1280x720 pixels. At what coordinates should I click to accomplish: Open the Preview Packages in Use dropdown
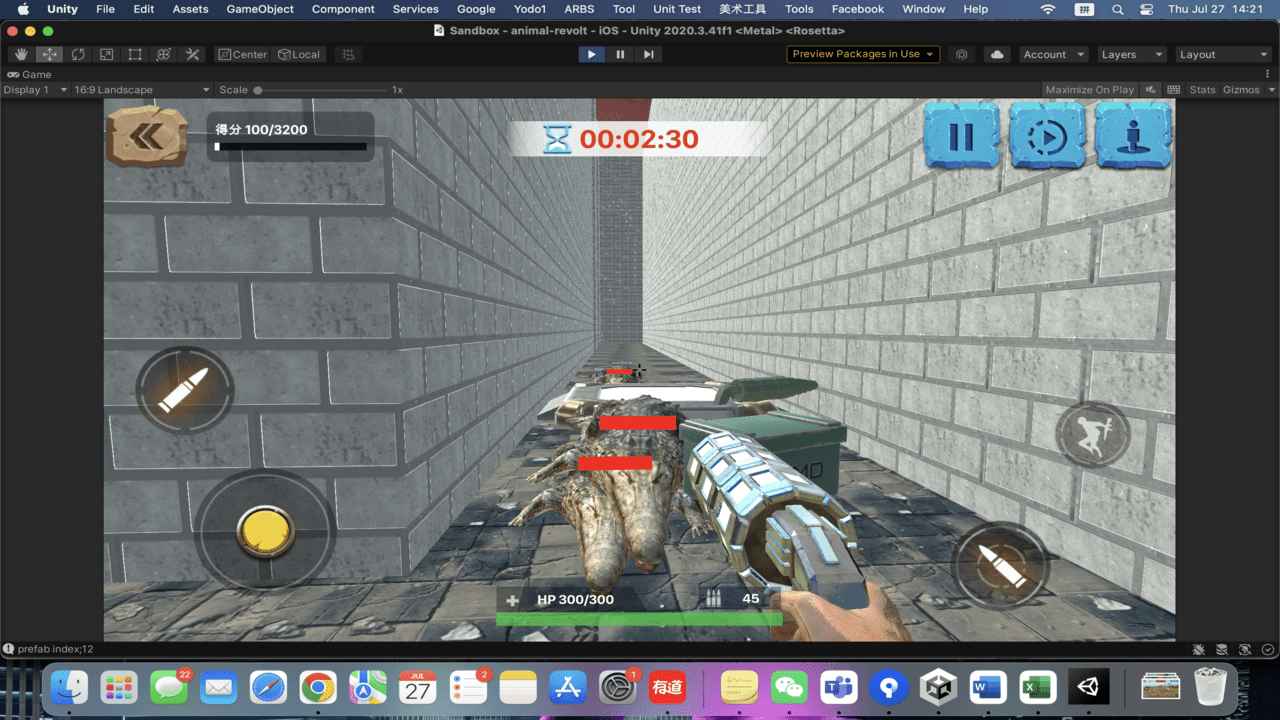[x=863, y=54]
